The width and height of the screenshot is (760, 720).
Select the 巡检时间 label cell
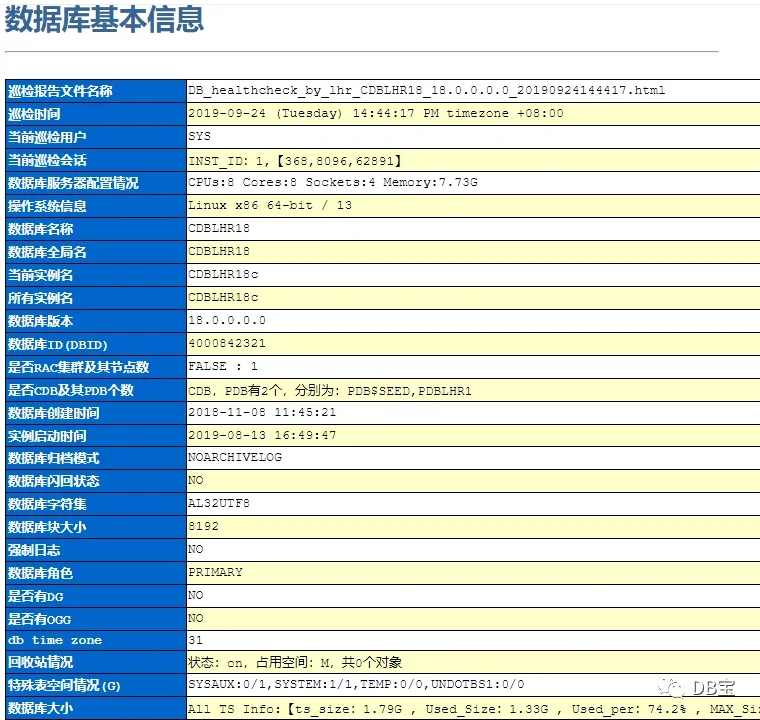coord(96,114)
